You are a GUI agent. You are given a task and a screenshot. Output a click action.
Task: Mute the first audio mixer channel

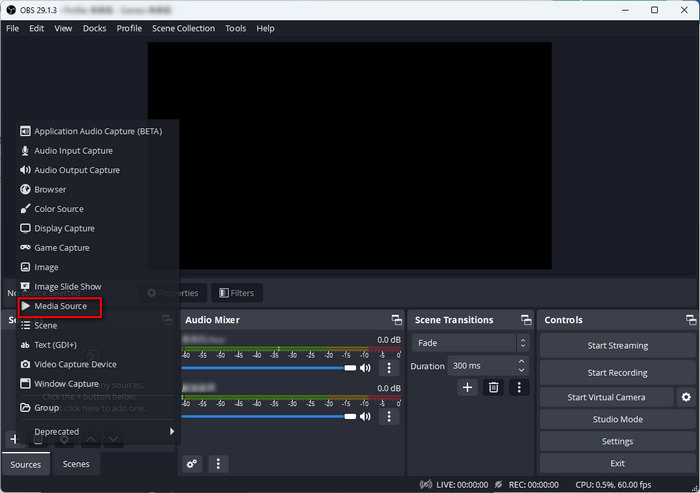365,368
